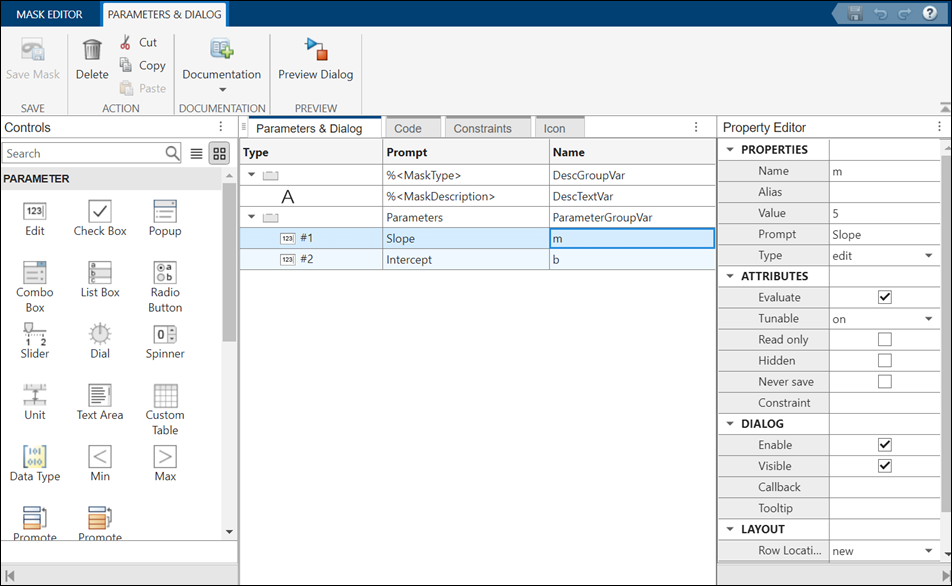This screenshot has width=952, height=586.
Task: Click the Cut scissors icon
Action: pos(126,43)
